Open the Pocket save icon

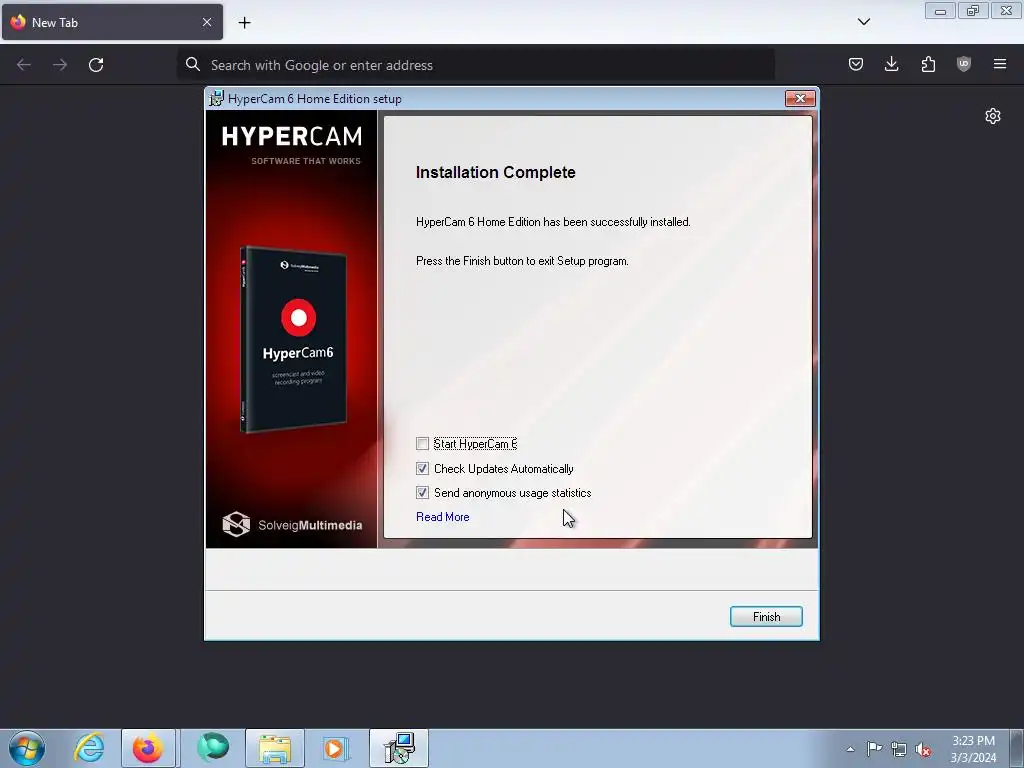[x=856, y=64]
